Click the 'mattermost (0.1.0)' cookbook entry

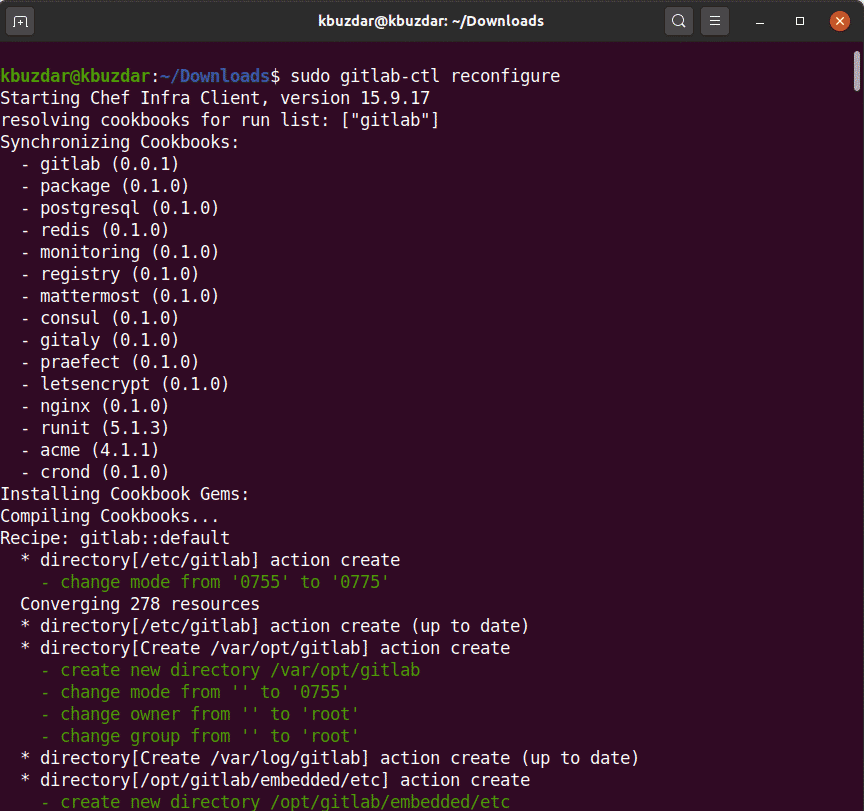coord(129,296)
